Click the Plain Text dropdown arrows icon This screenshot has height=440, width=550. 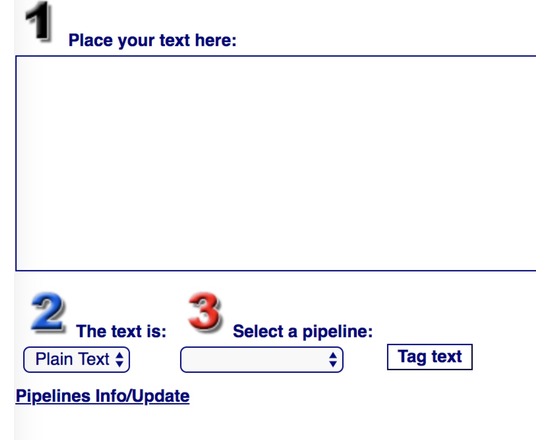coord(120,360)
